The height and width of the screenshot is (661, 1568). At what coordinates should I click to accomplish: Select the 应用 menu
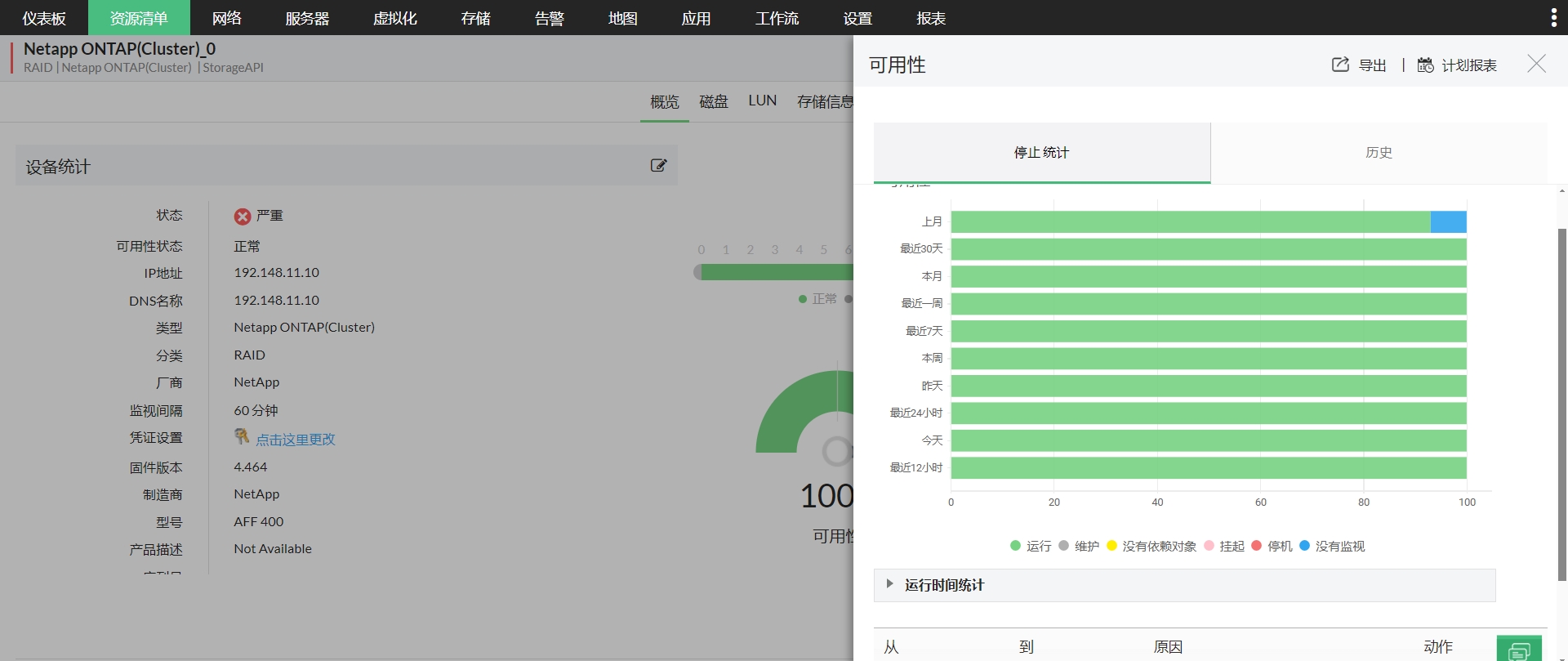697,18
